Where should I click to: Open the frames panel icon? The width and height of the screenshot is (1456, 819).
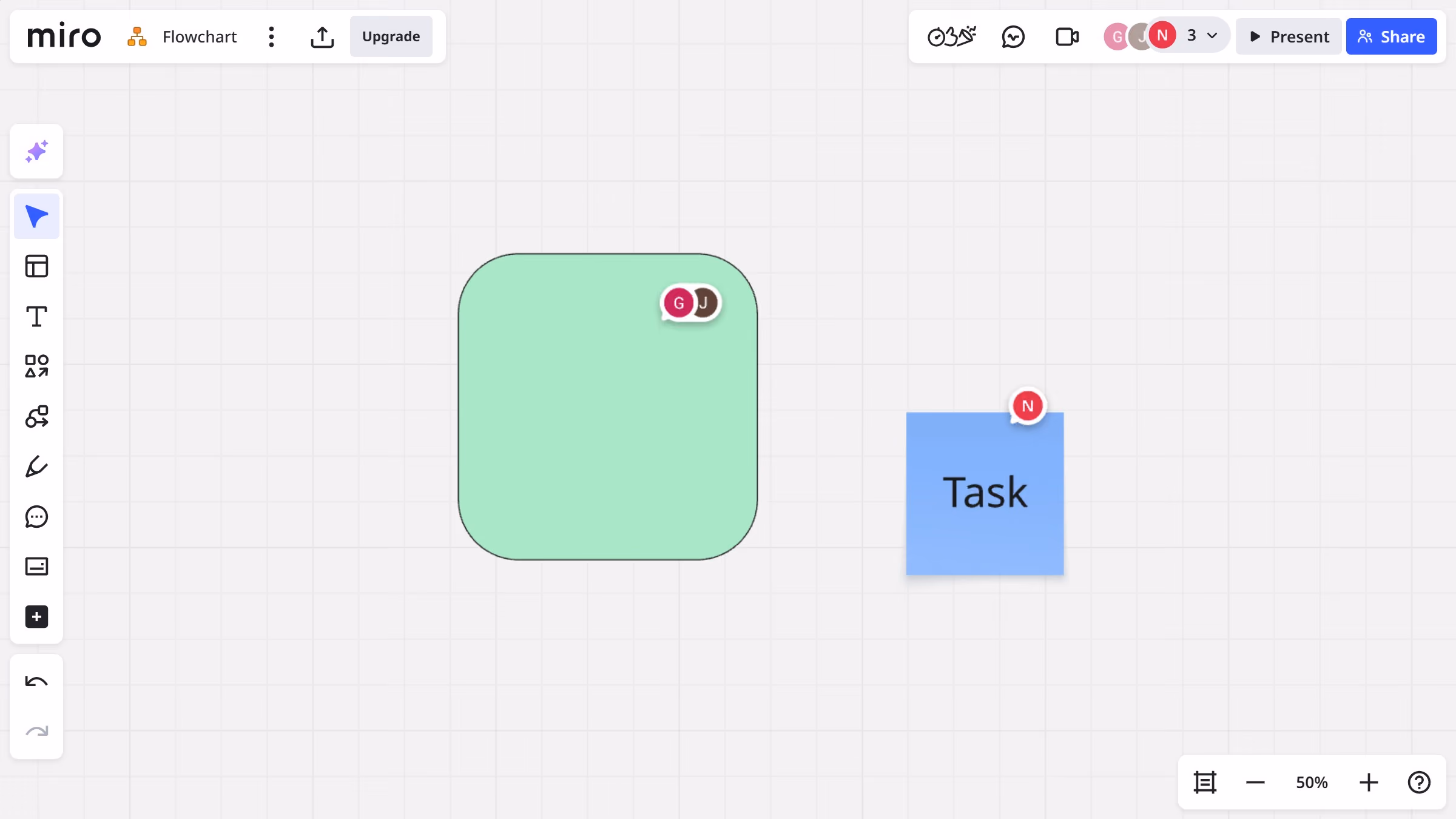(1205, 783)
